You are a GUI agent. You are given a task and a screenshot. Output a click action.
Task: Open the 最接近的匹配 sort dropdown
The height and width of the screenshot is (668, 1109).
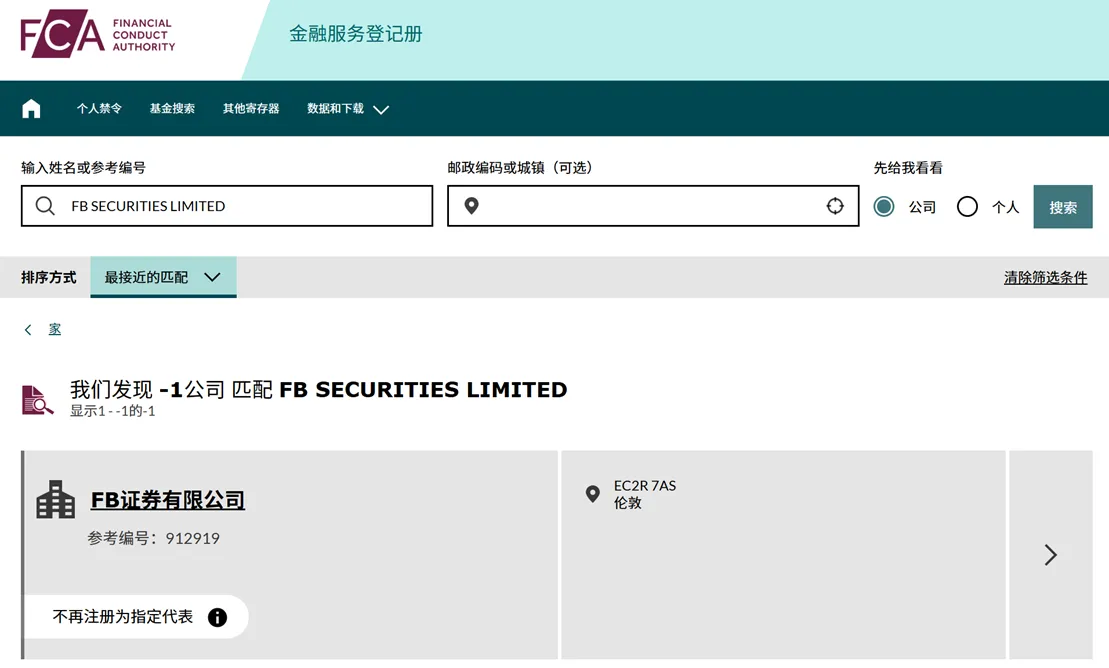click(x=163, y=277)
